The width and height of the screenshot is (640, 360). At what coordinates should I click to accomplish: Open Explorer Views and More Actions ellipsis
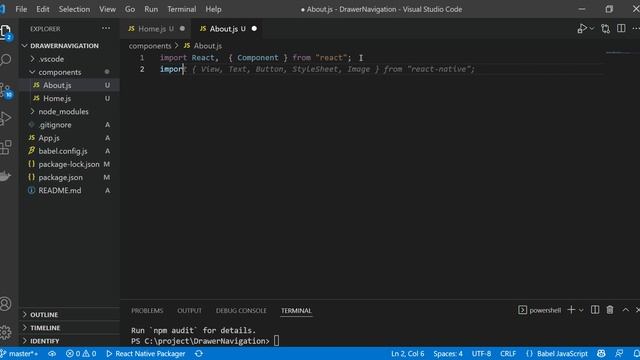click(x=106, y=28)
